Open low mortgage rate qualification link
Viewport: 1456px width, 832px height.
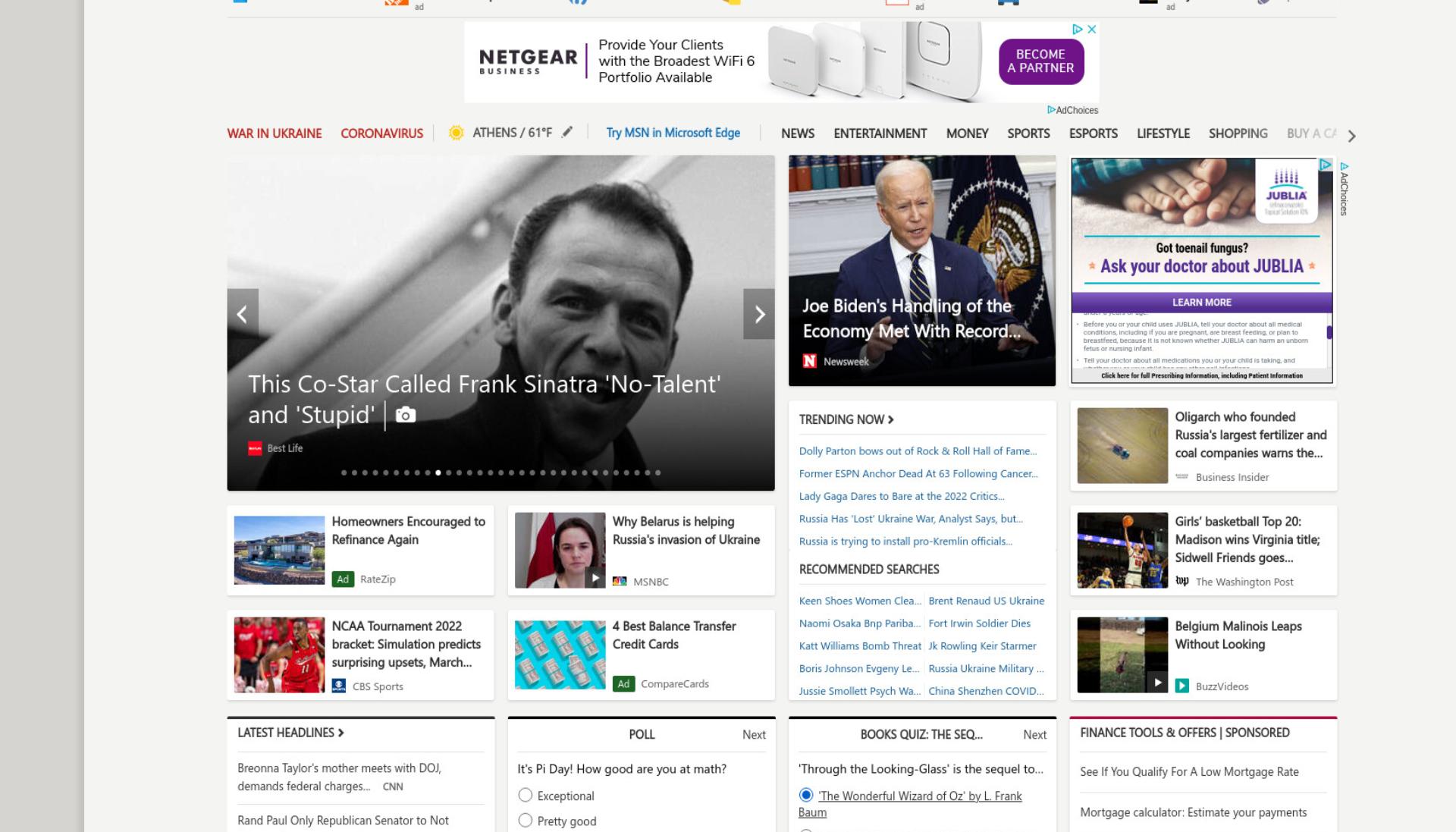tap(1189, 771)
